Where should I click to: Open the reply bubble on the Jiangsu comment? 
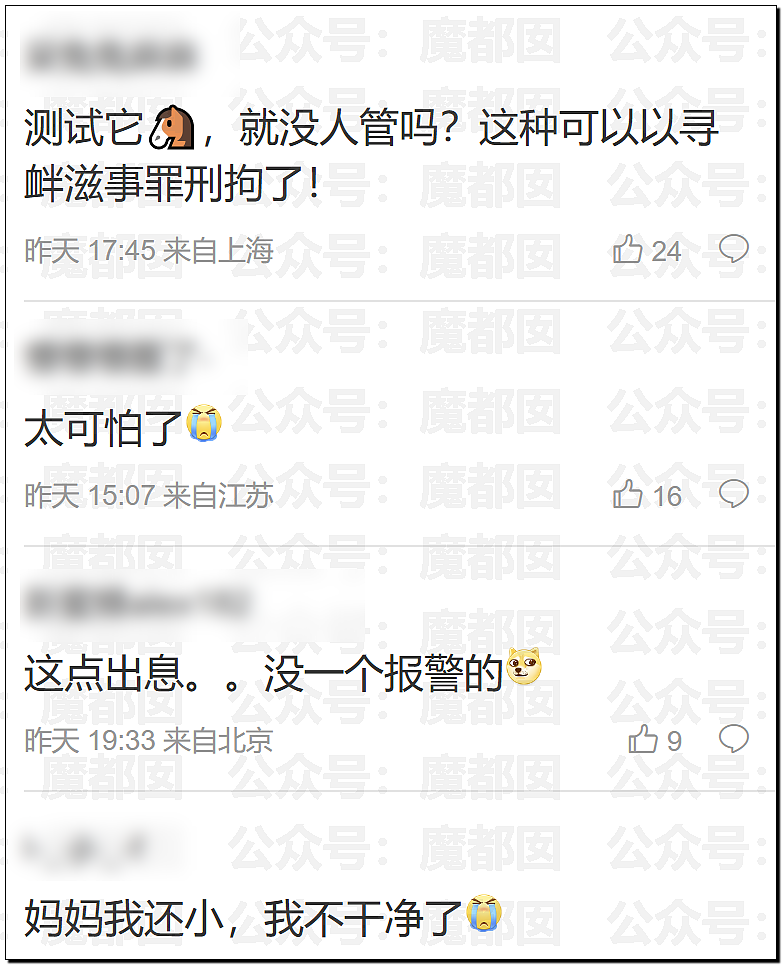(x=734, y=494)
